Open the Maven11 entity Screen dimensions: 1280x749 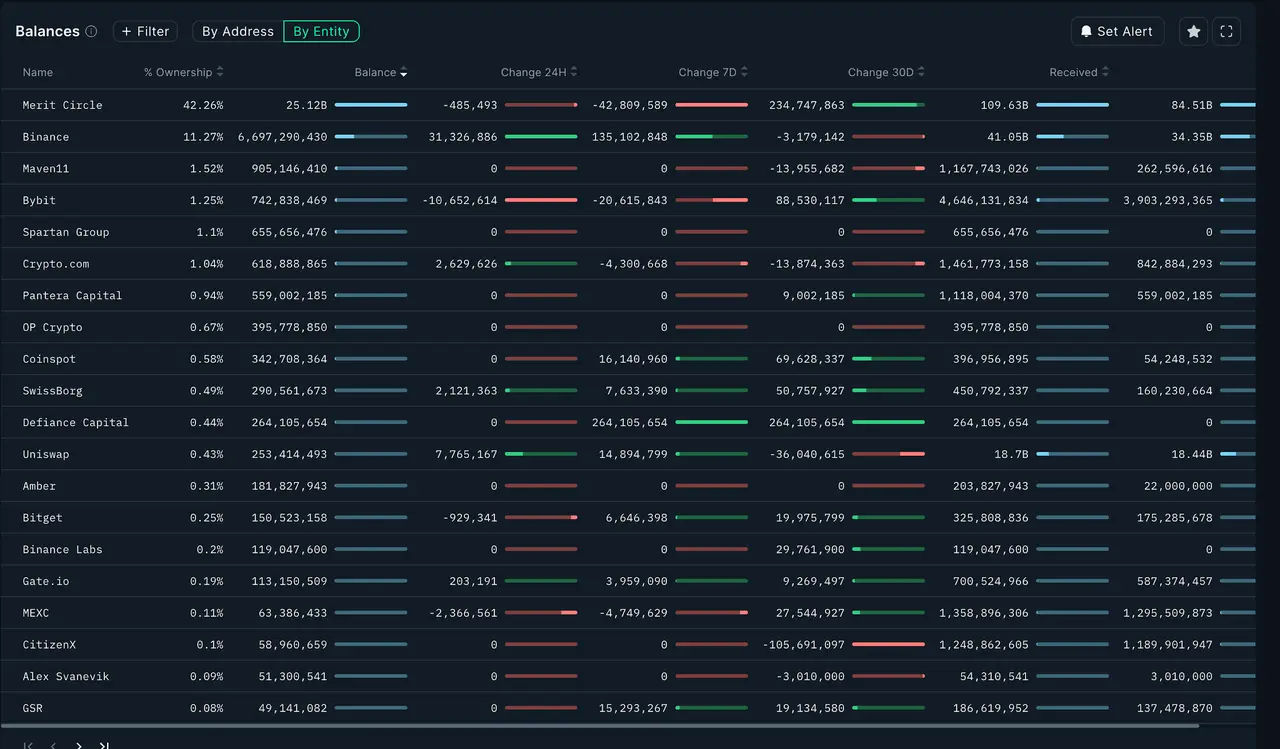click(46, 169)
